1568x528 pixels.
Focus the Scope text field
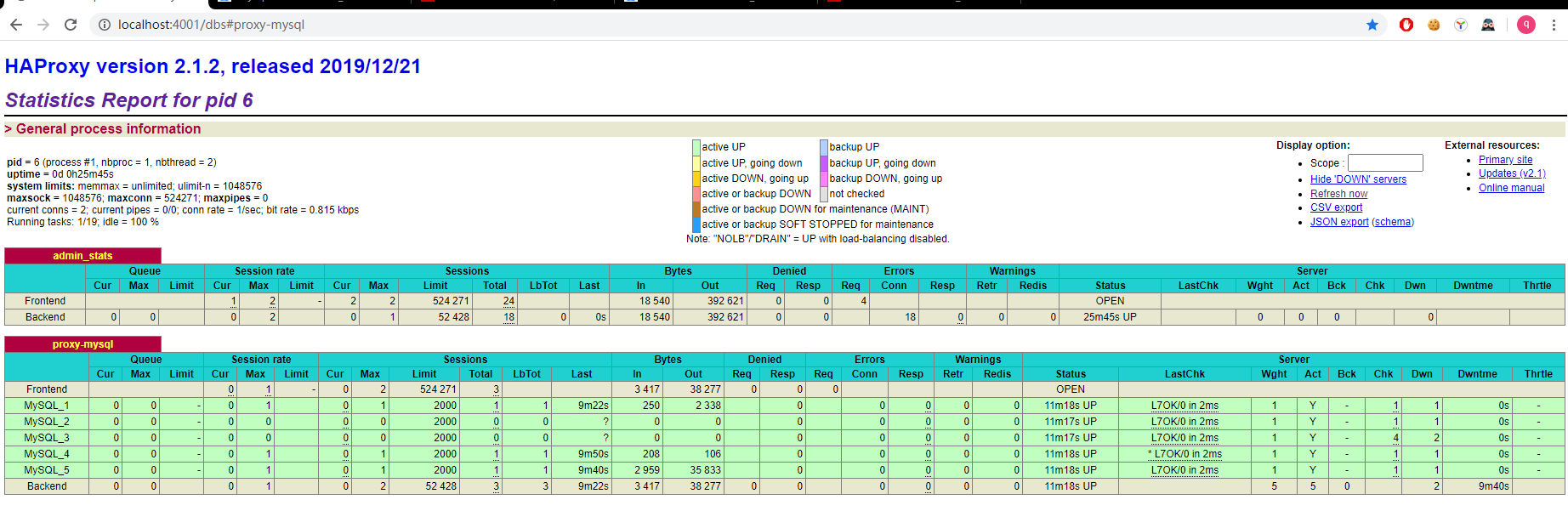[1385, 162]
